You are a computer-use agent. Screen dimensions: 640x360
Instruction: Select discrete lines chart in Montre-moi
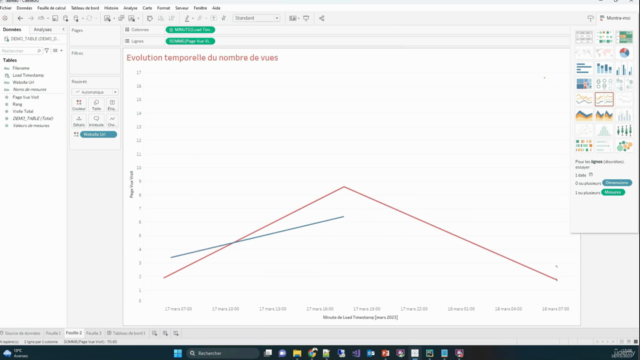604,99
